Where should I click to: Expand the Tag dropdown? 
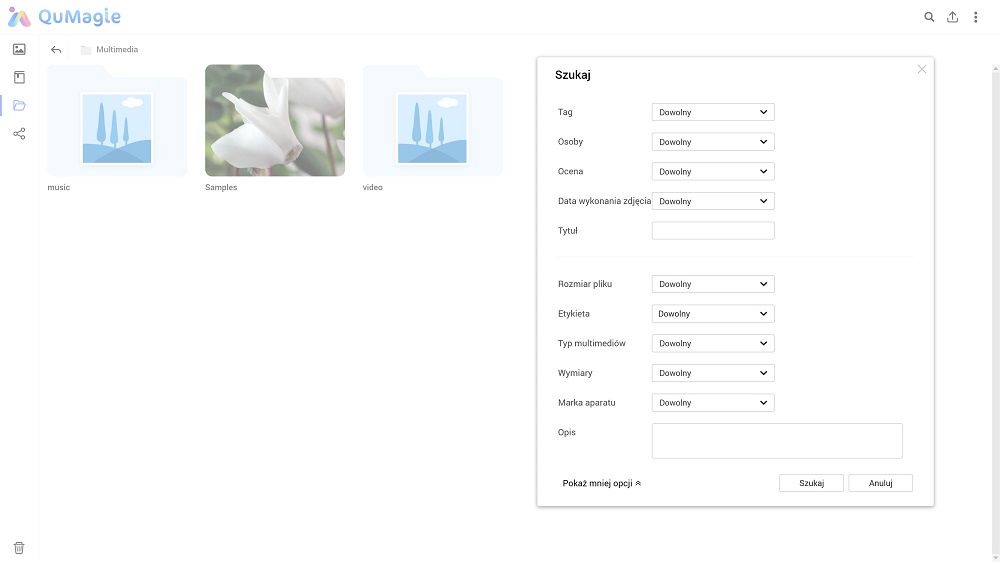click(x=713, y=112)
